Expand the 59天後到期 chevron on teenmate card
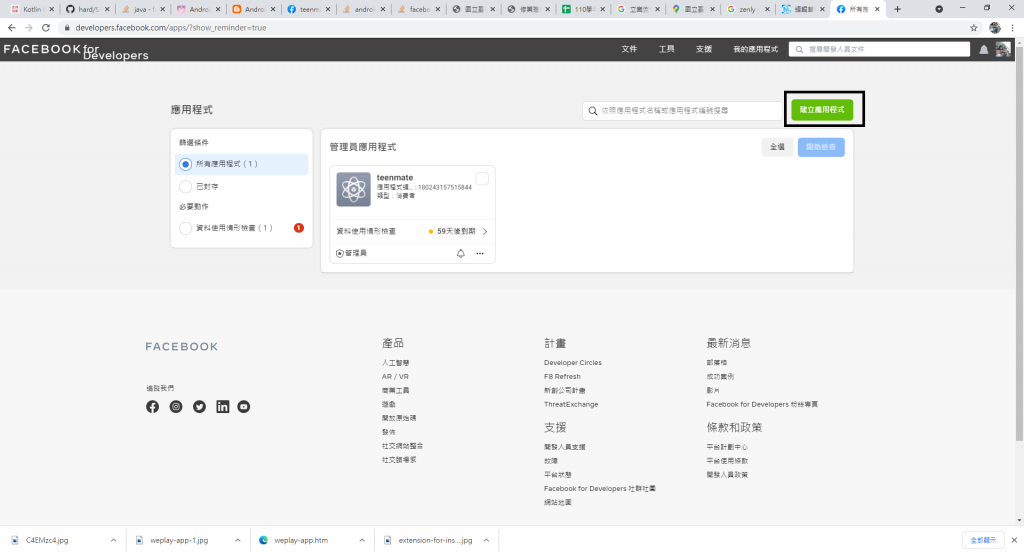Viewport: 1024px width, 555px height. pos(485,231)
